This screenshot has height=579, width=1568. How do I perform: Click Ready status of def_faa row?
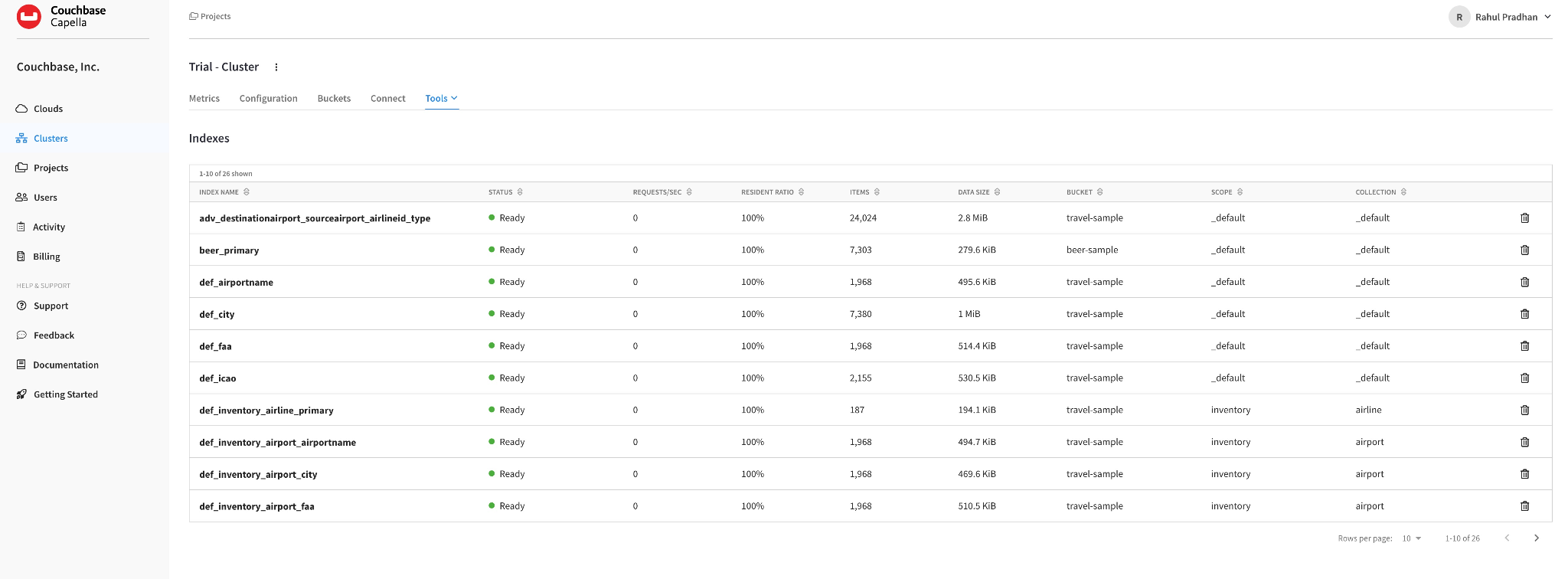click(x=511, y=346)
